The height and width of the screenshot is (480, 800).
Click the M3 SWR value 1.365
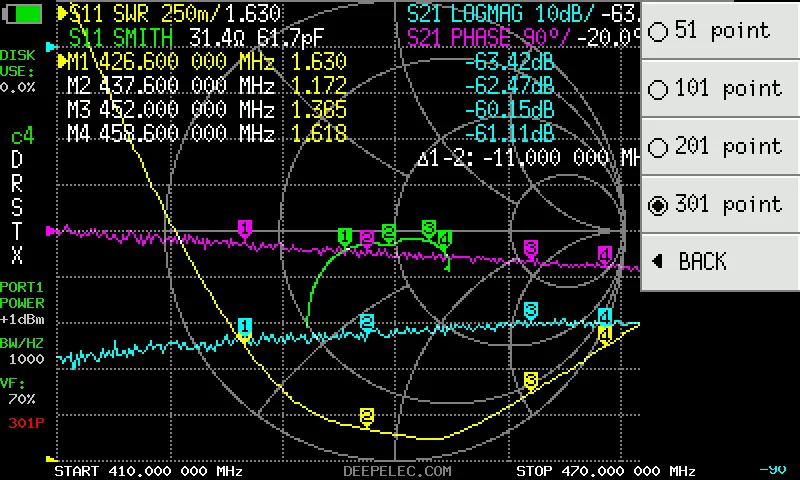[x=319, y=109]
